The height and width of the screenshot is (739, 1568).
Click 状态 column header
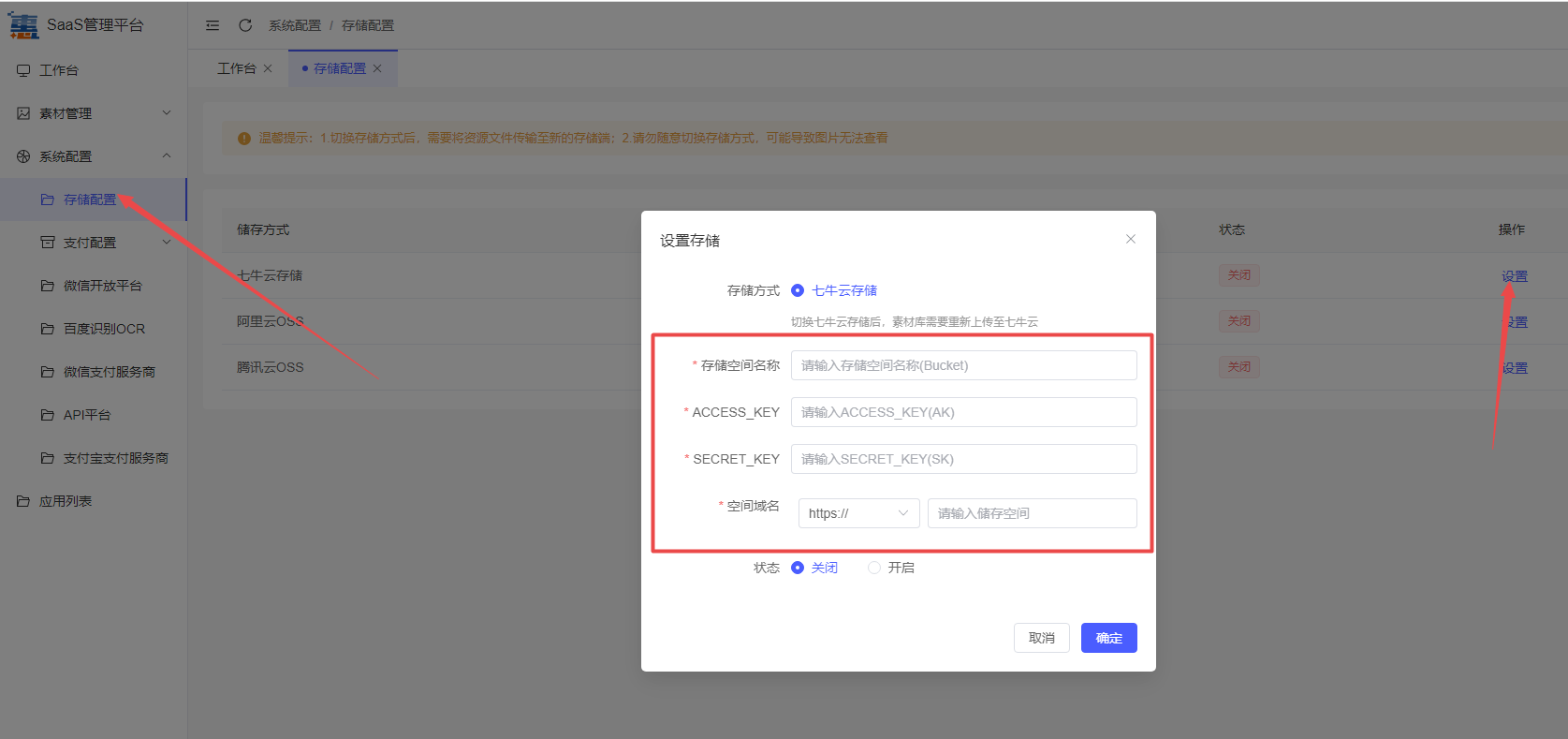[x=1232, y=229]
